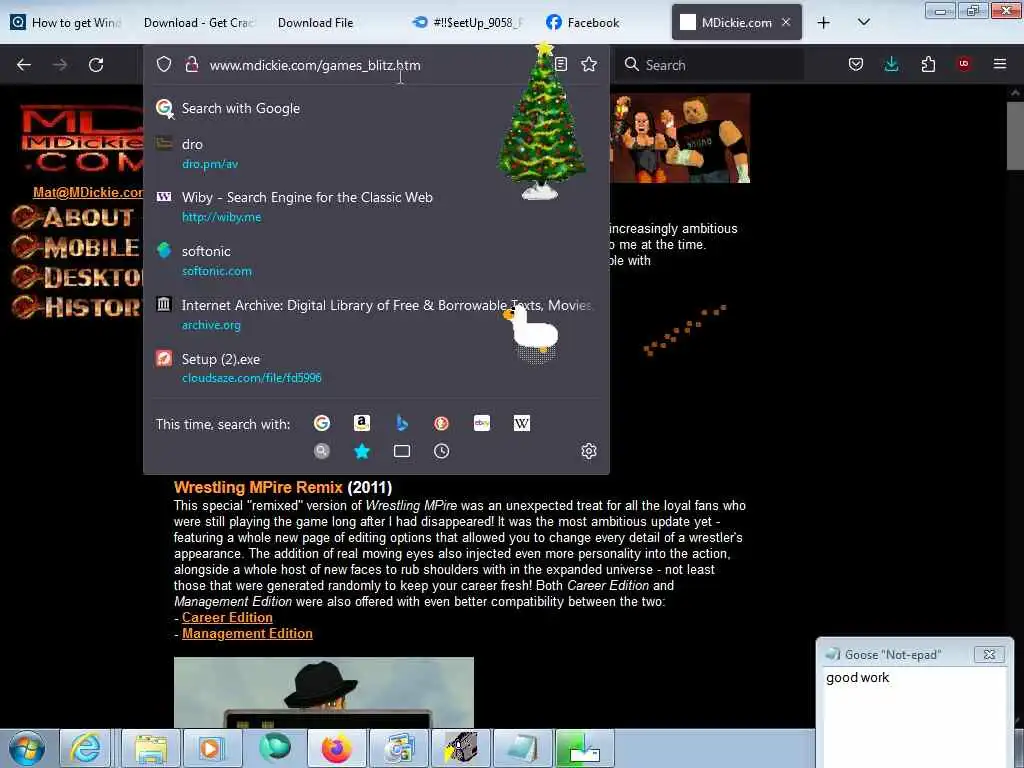Viewport: 1024px width, 768px height.
Task: Search history using the clock icon
Action: point(441,451)
